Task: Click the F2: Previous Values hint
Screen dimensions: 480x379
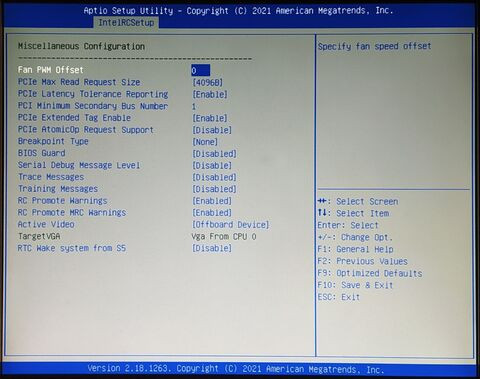Action: tap(363, 261)
